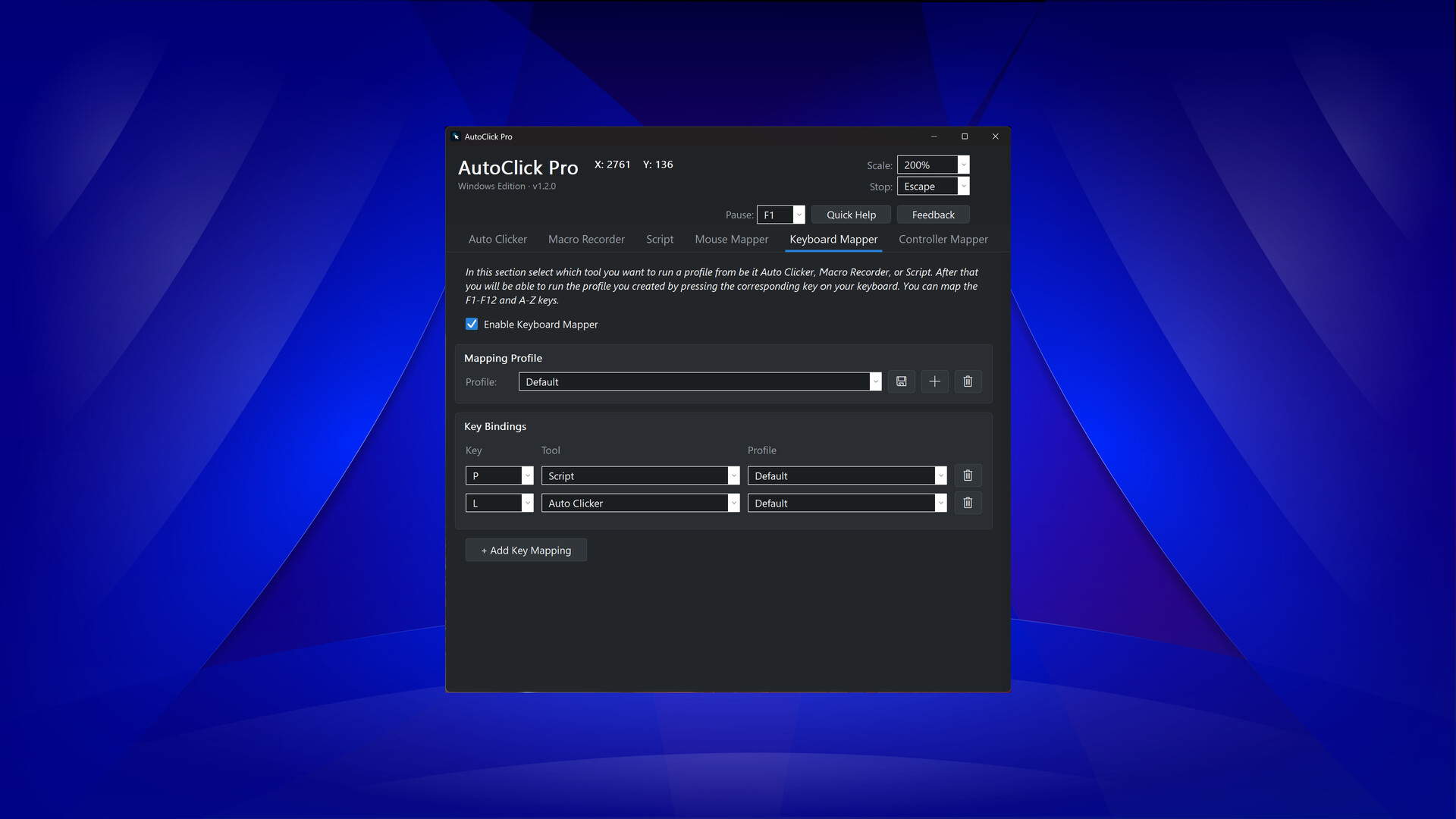Uncheck Enable Keyboard Mapper

tap(472, 324)
